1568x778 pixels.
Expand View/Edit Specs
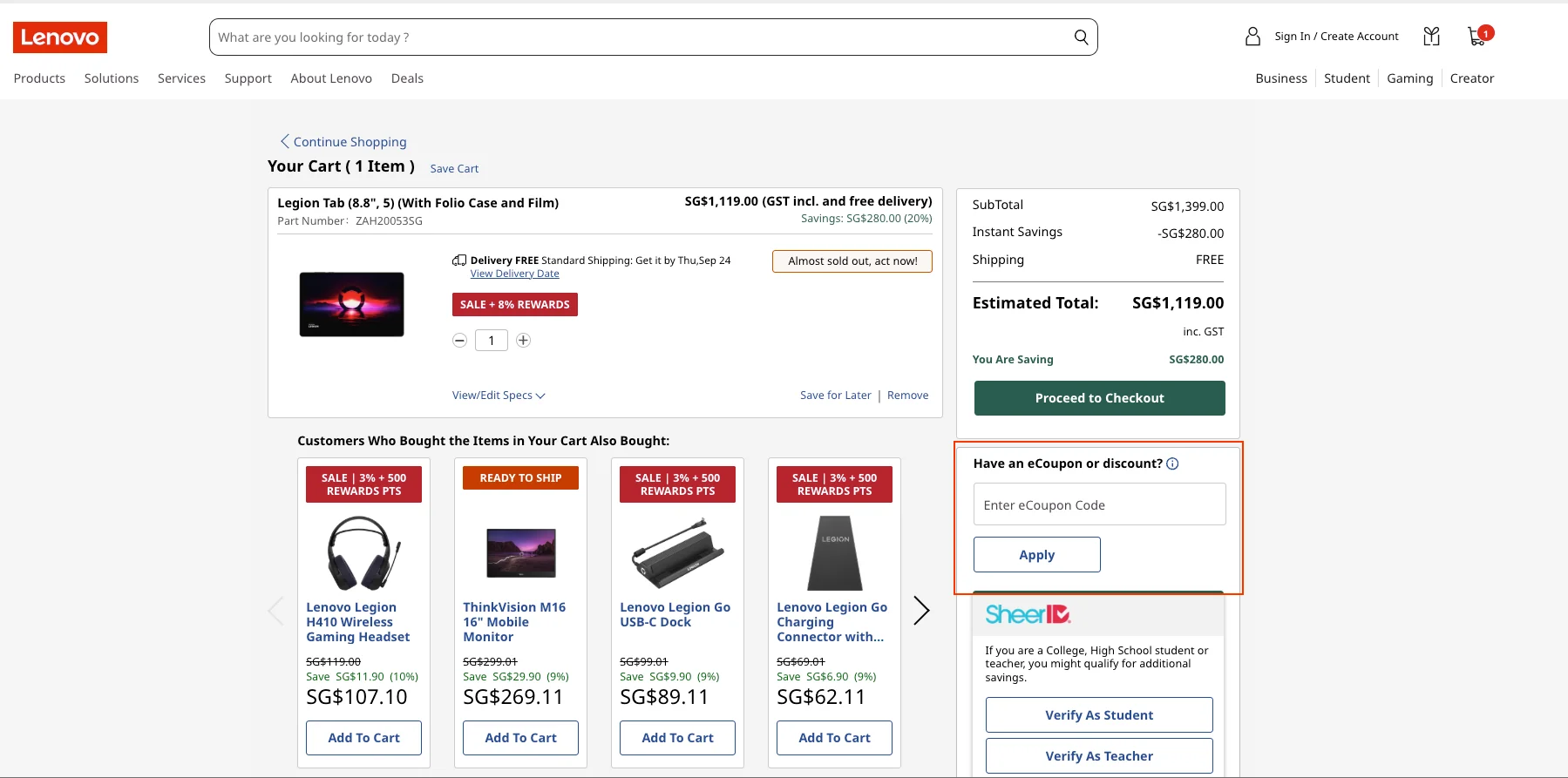[499, 396]
